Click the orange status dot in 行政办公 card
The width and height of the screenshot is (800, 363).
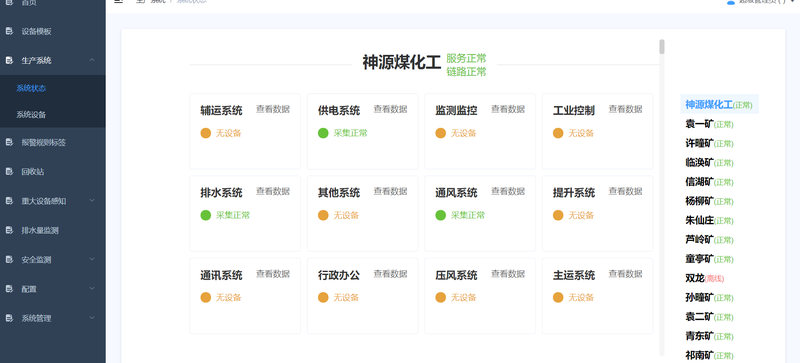[323, 297]
